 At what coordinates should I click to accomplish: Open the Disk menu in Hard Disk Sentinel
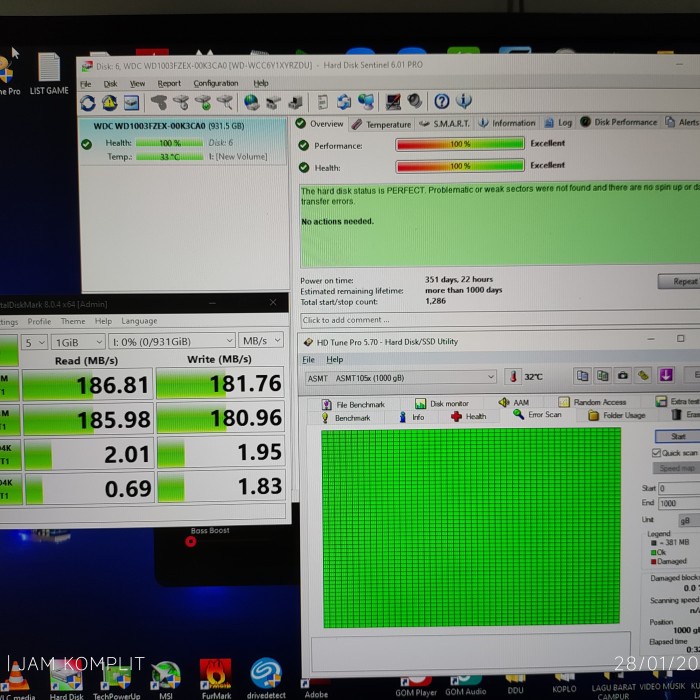point(110,84)
